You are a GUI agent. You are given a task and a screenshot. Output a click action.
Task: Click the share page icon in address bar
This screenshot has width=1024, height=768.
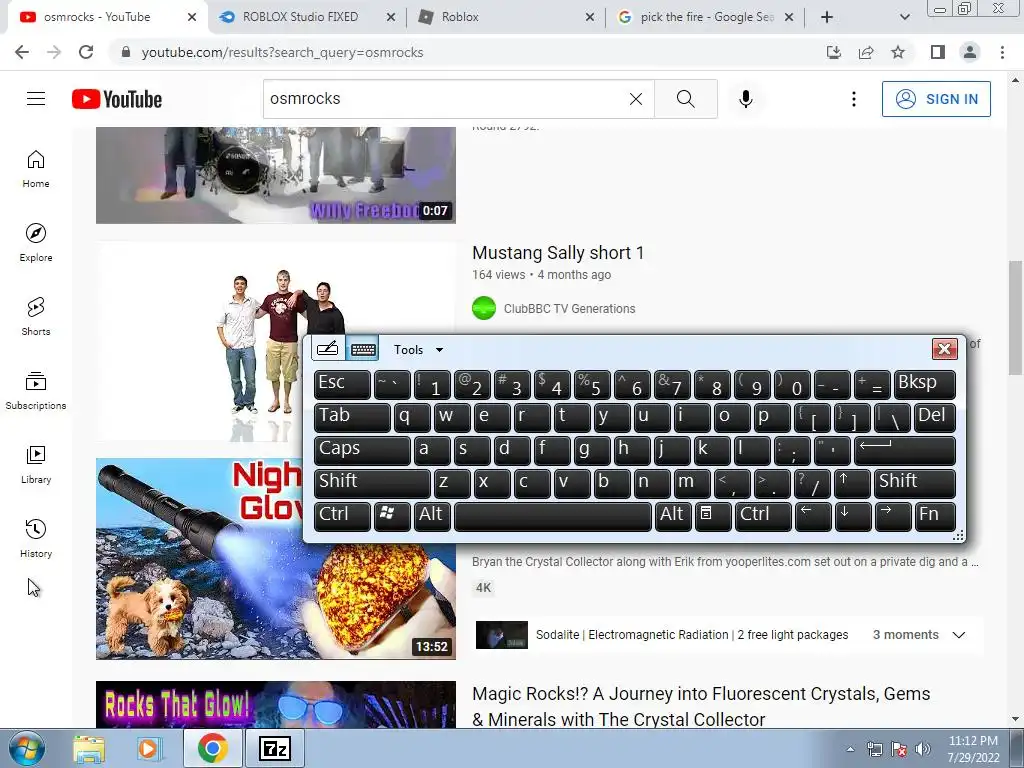point(866,52)
